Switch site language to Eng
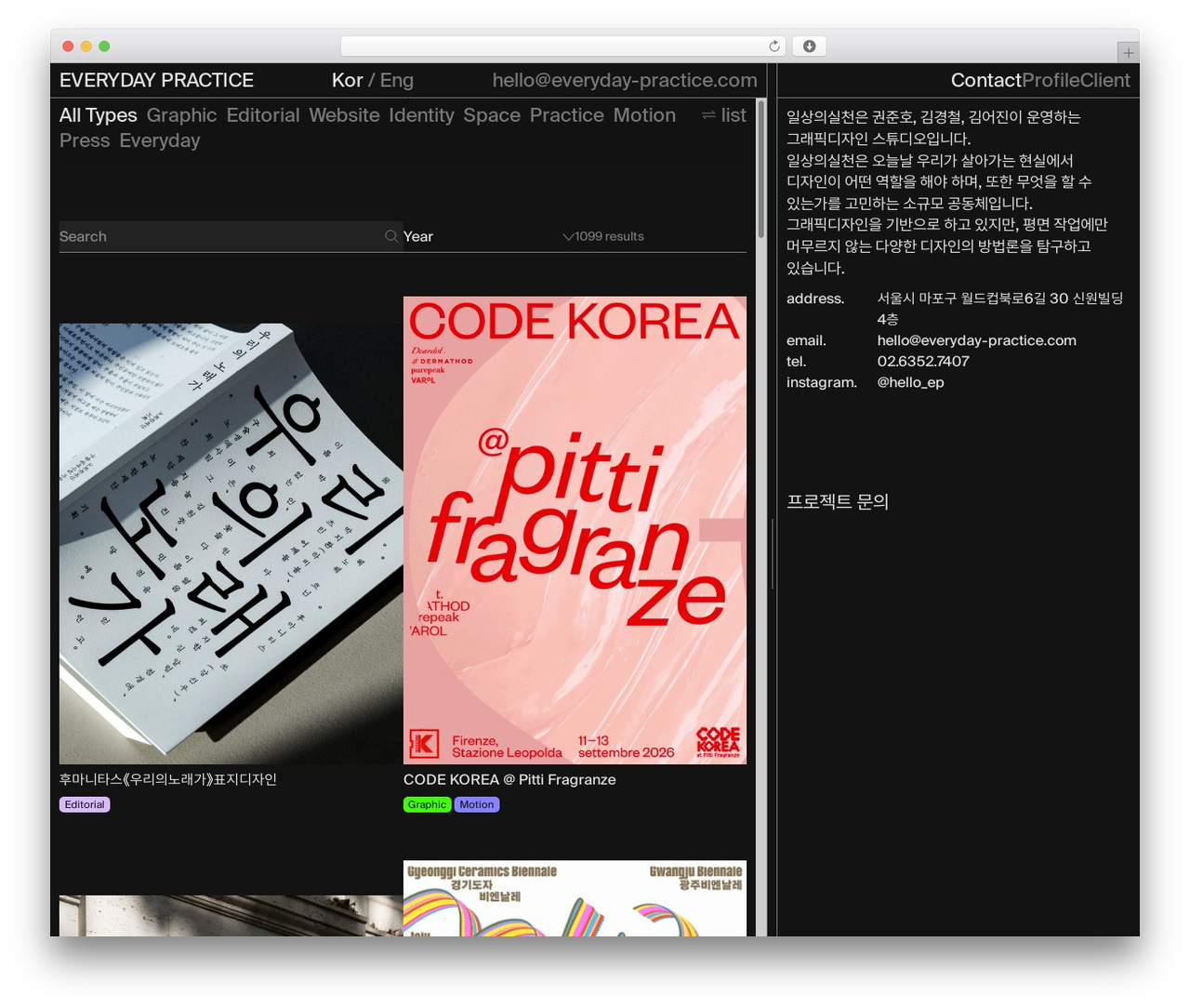This screenshot has height=1008, width=1190. pos(397,81)
